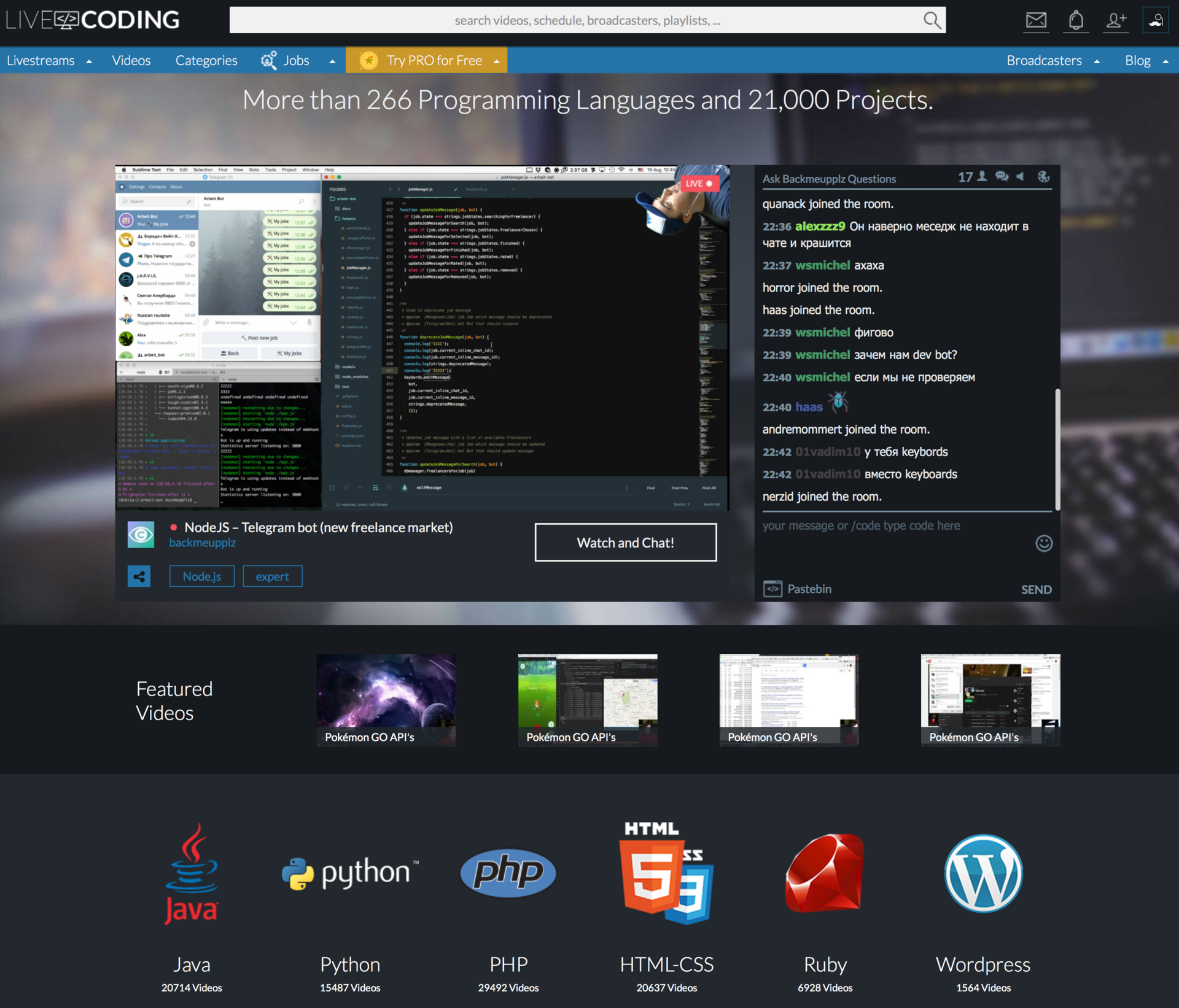The image size is (1179, 1008).
Task: Mute chat sound with speaker icon
Action: [x=1021, y=177]
